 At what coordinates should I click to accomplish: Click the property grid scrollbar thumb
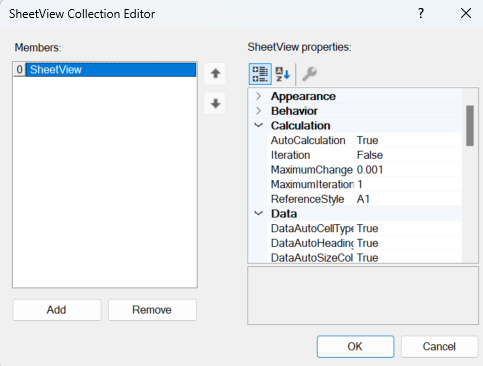point(470,126)
